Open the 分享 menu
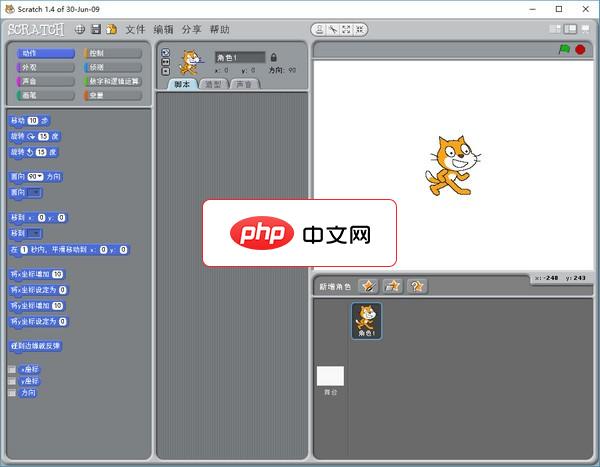 pyautogui.click(x=191, y=29)
